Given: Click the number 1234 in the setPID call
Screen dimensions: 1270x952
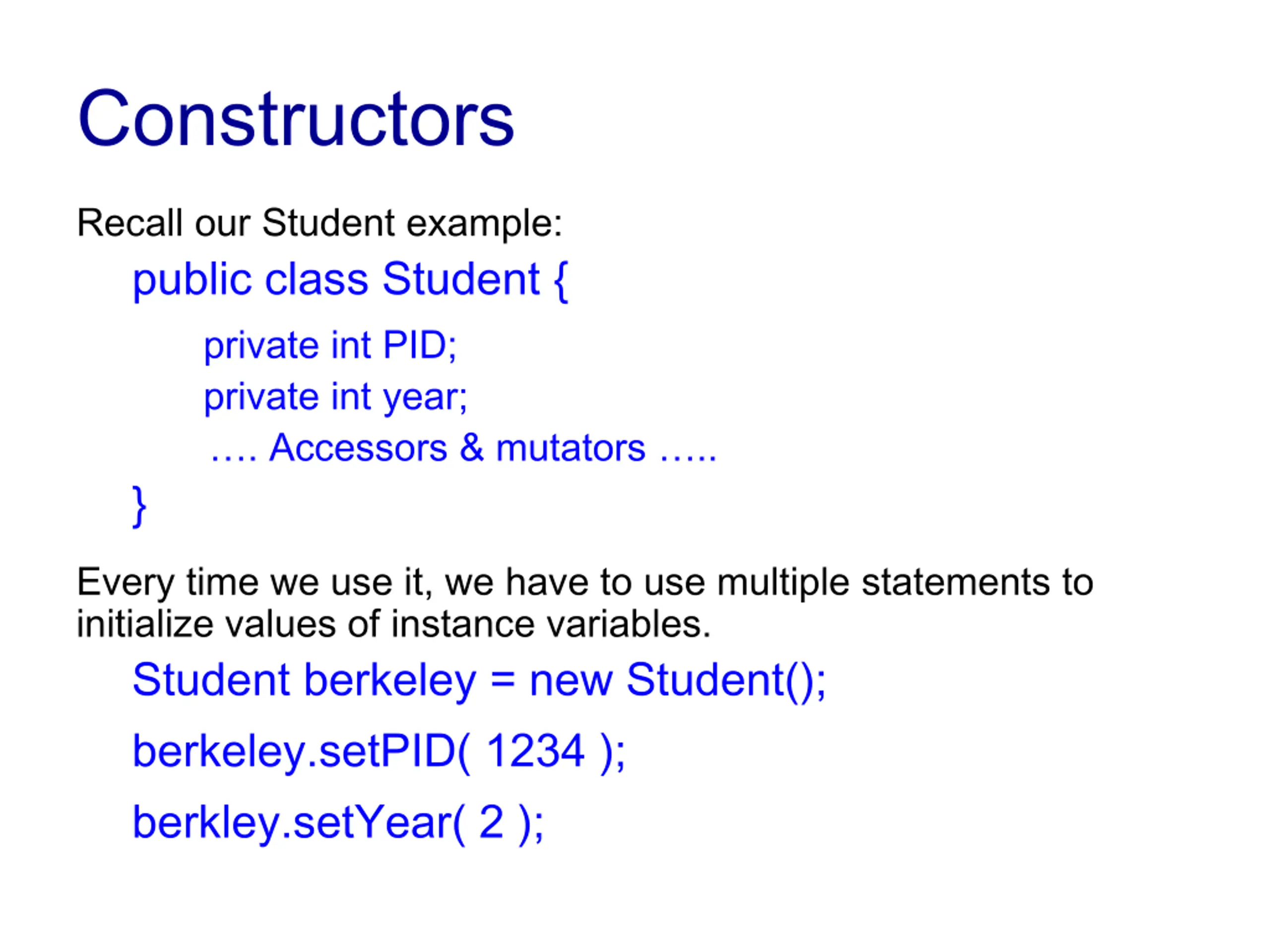Looking at the screenshot, I should click(535, 751).
